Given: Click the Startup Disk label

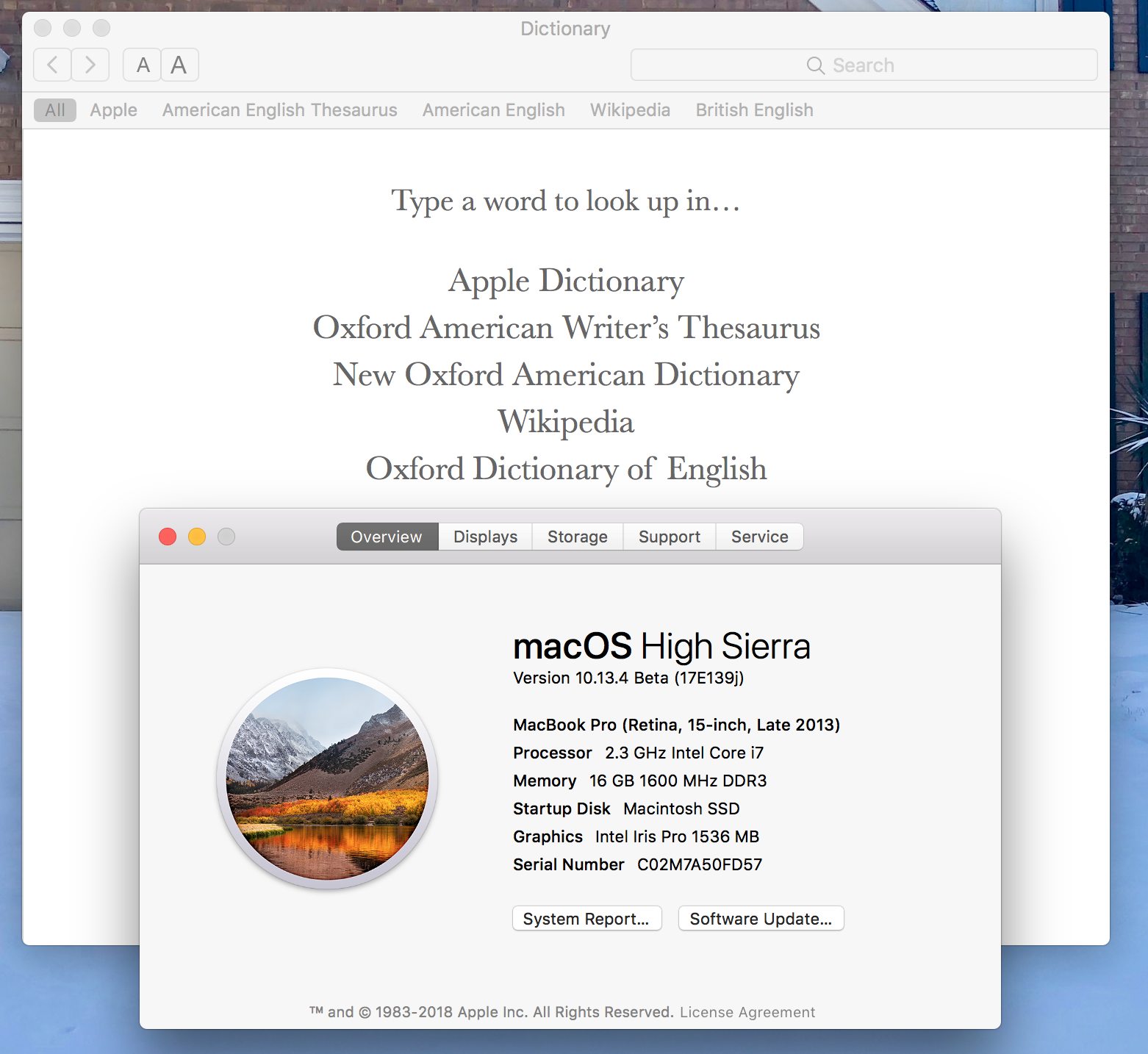Looking at the screenshot, I should 562,809.
